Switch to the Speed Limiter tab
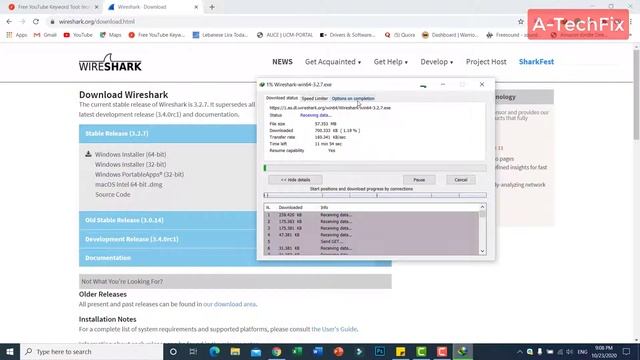The height and width of the screenshot is (360, 640). pos(315,98)
